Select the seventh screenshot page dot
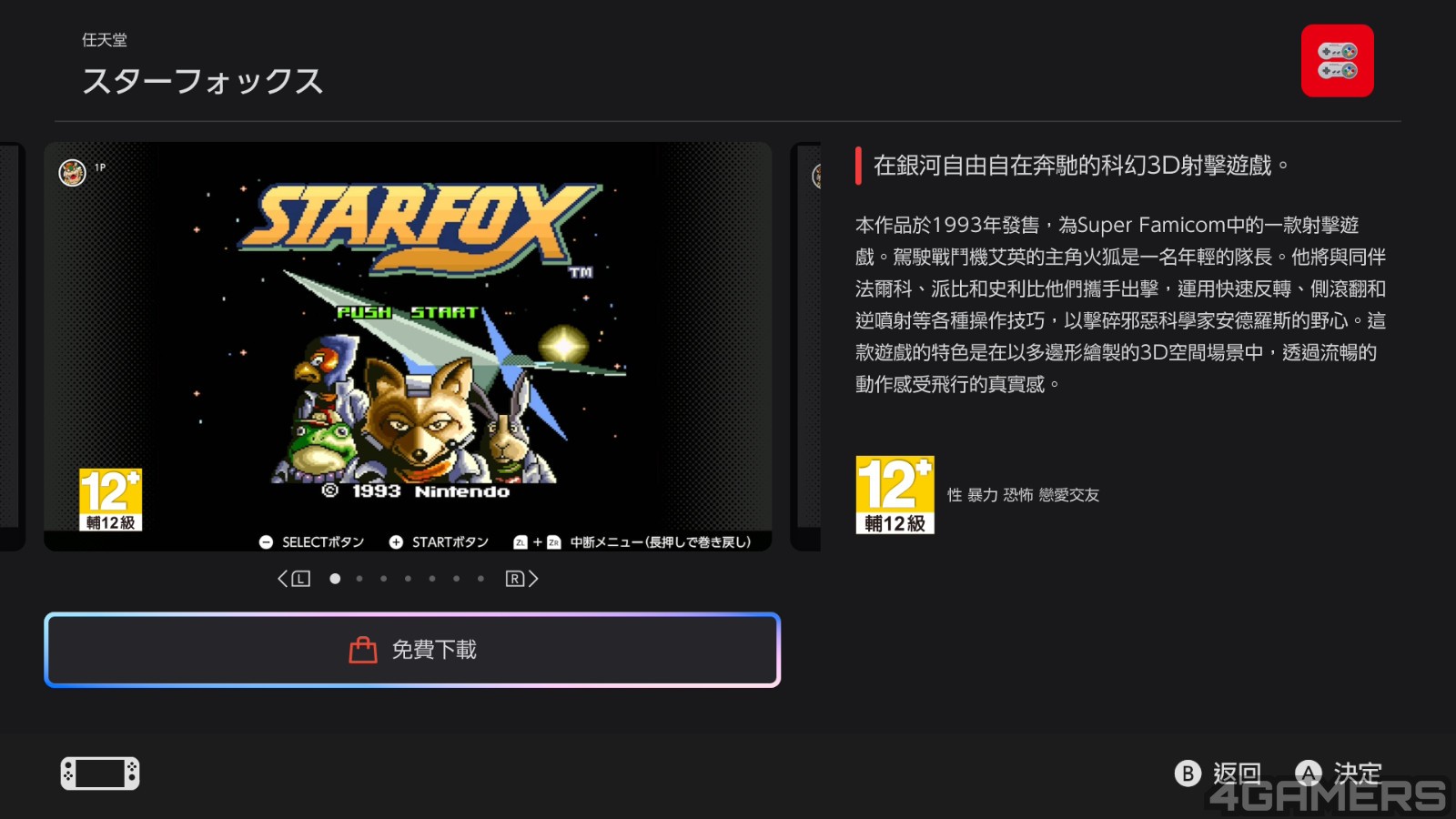This screenshot has height=819, width=1456. [480, 579]
